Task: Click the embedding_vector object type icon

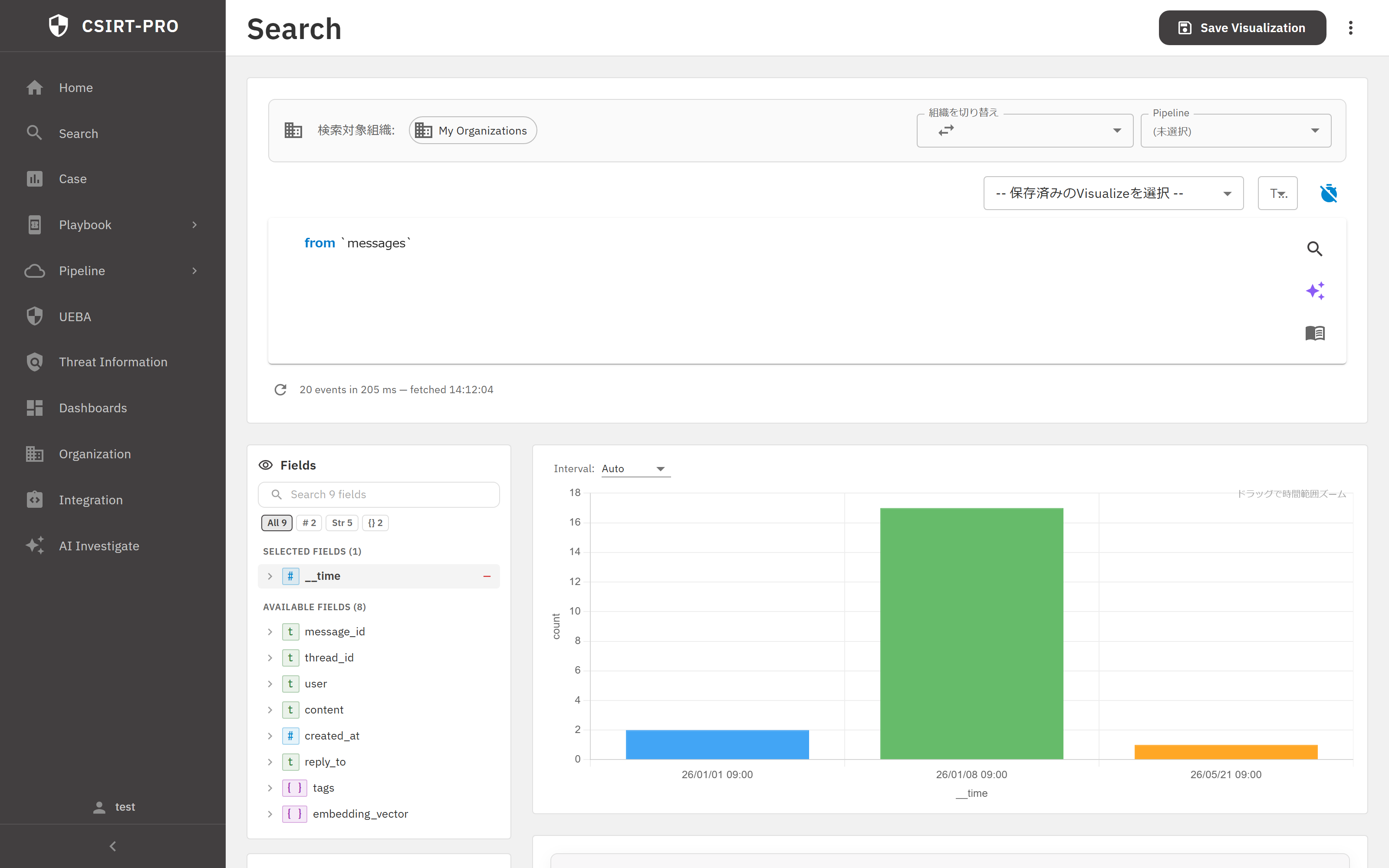Action: [x=294, y=813]
